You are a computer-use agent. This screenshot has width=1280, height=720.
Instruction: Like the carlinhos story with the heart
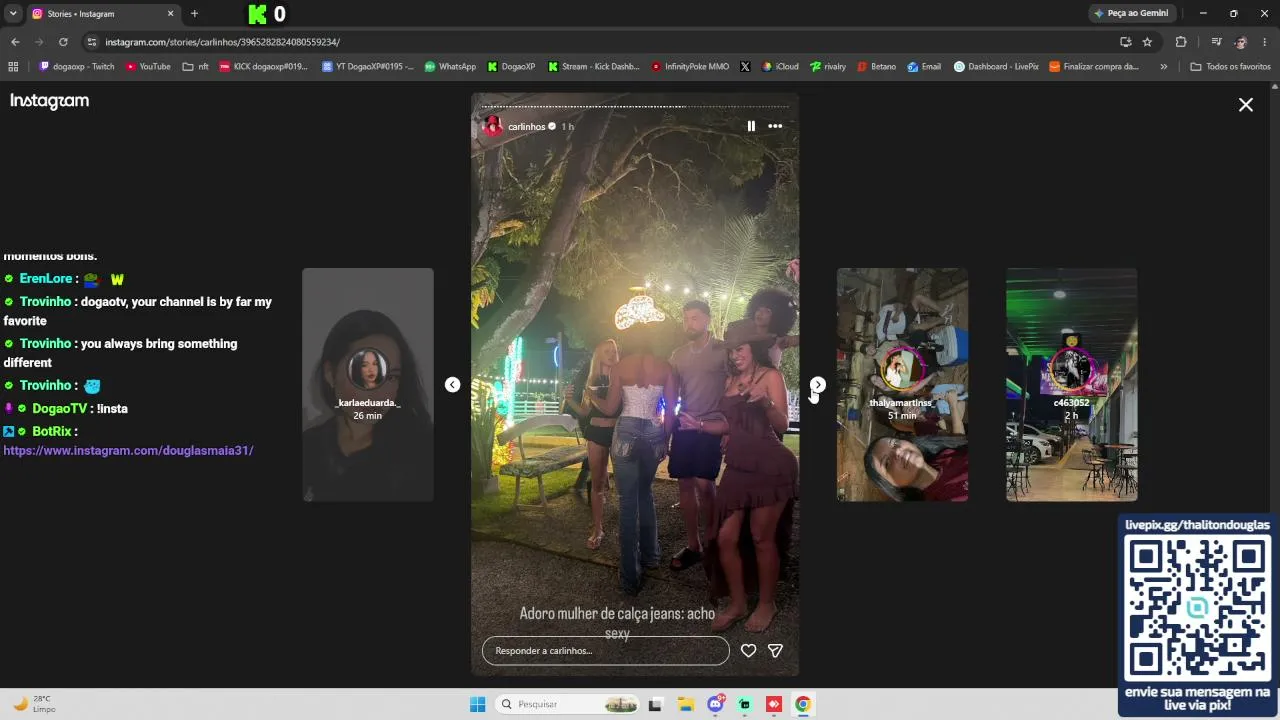tap(748, 651)
